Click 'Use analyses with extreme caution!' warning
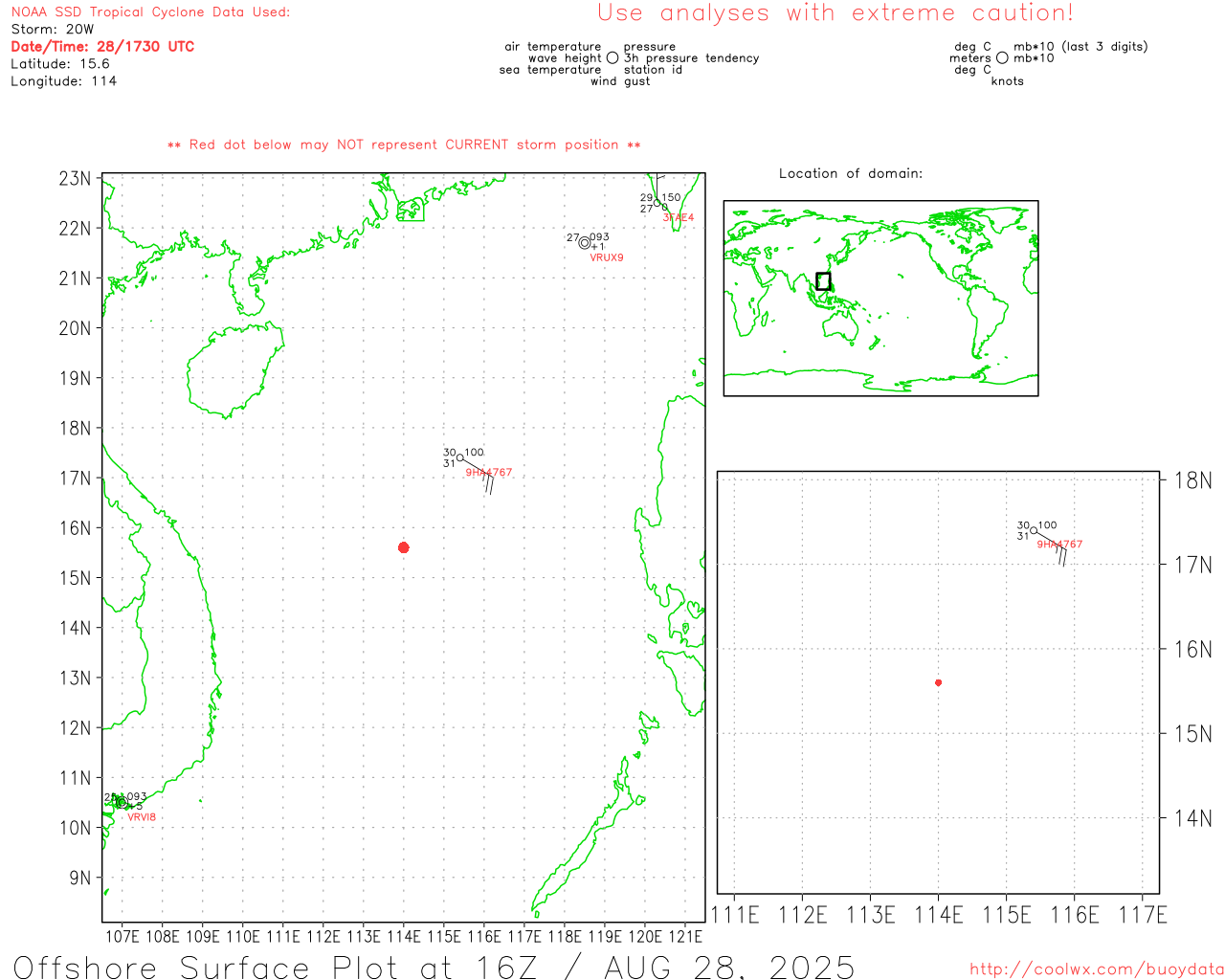Image resolution: width=1225 pixels, height=980 pixels. pyautogui.click(x=835, y=13)
